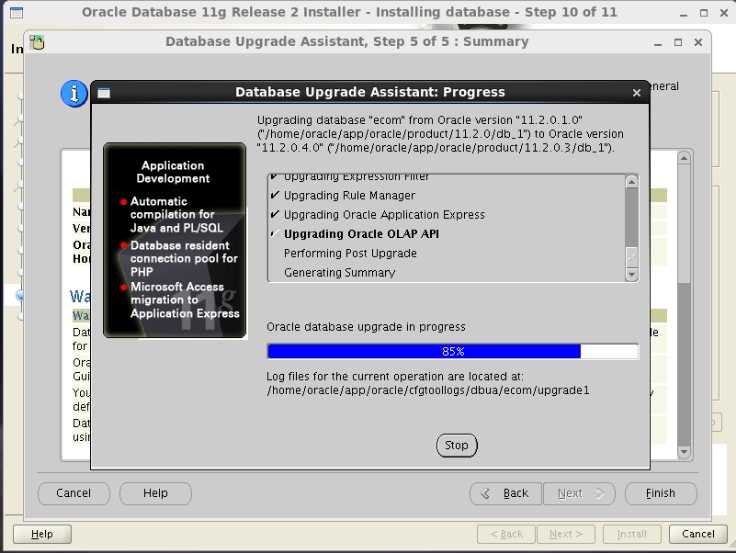
Task: Close the Database Upgrade Assistant window
Action: 698,43
